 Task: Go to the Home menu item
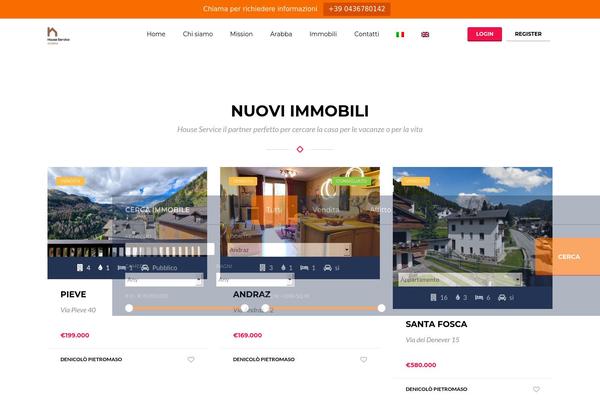156,34
